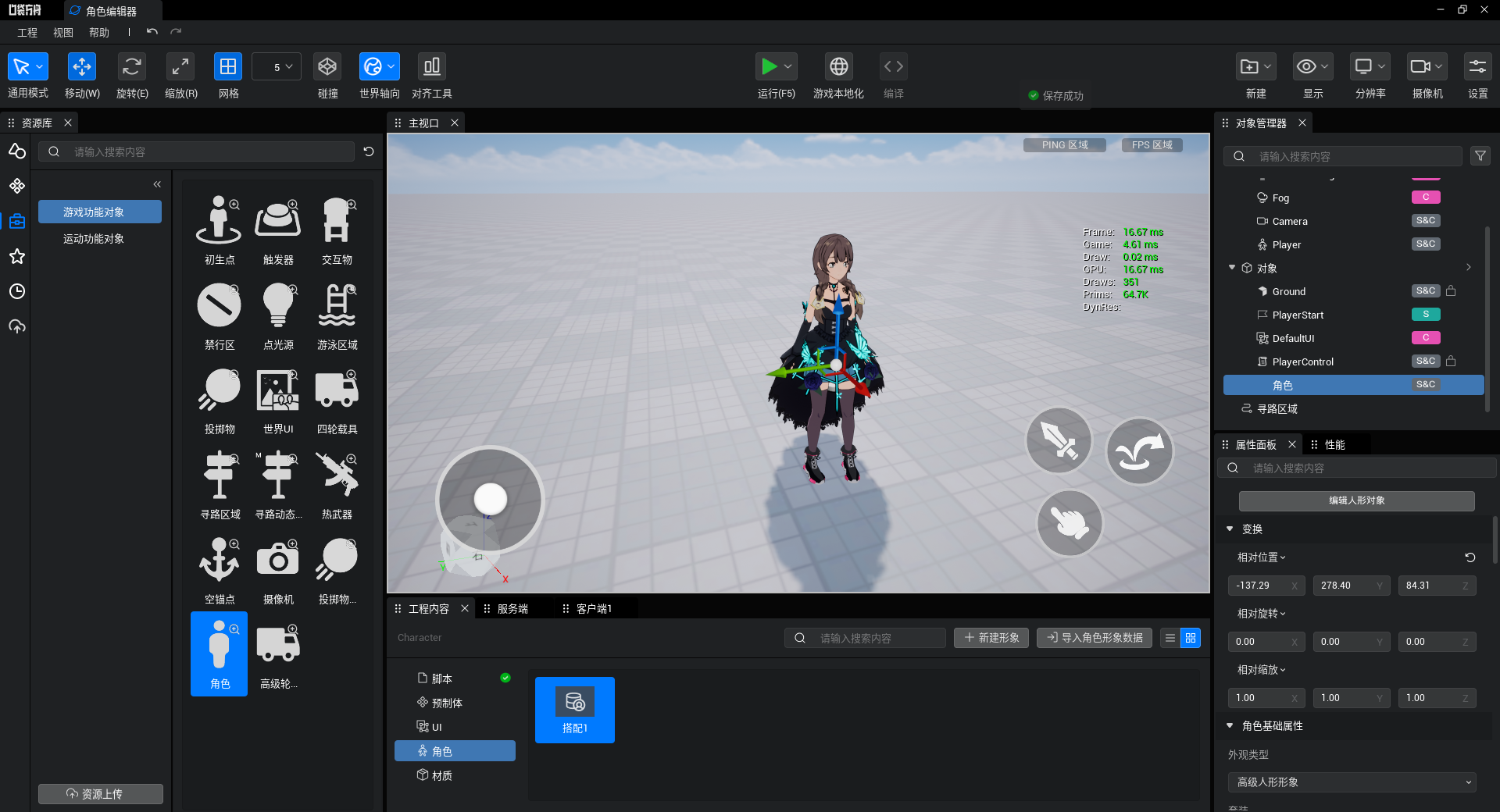This screenshot has width=1500, height=812.
Task: Add 禁行区 no-walk zone object
Action: click(220, 315)
